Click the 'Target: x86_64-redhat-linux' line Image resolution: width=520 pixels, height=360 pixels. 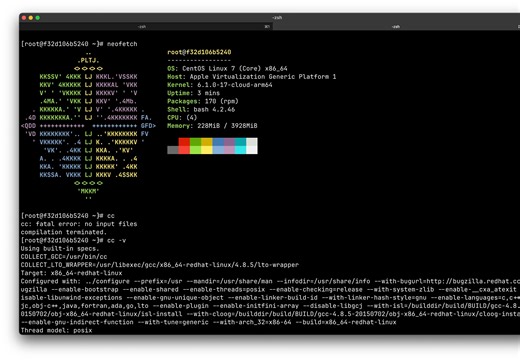pyautogui.click(x=71, y=273)
